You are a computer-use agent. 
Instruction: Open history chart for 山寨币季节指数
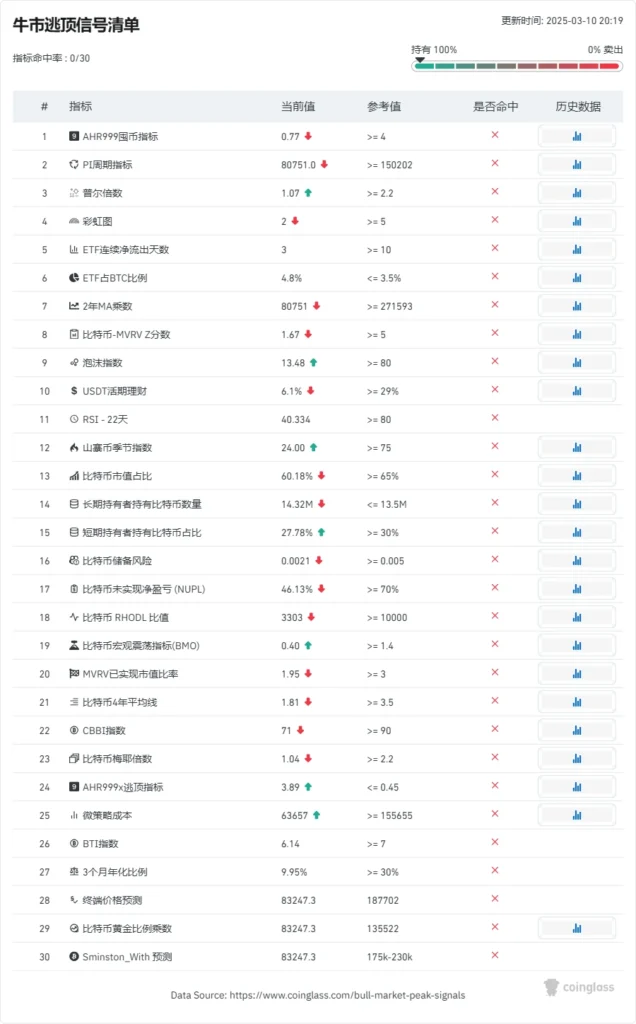tap(577, 447)
